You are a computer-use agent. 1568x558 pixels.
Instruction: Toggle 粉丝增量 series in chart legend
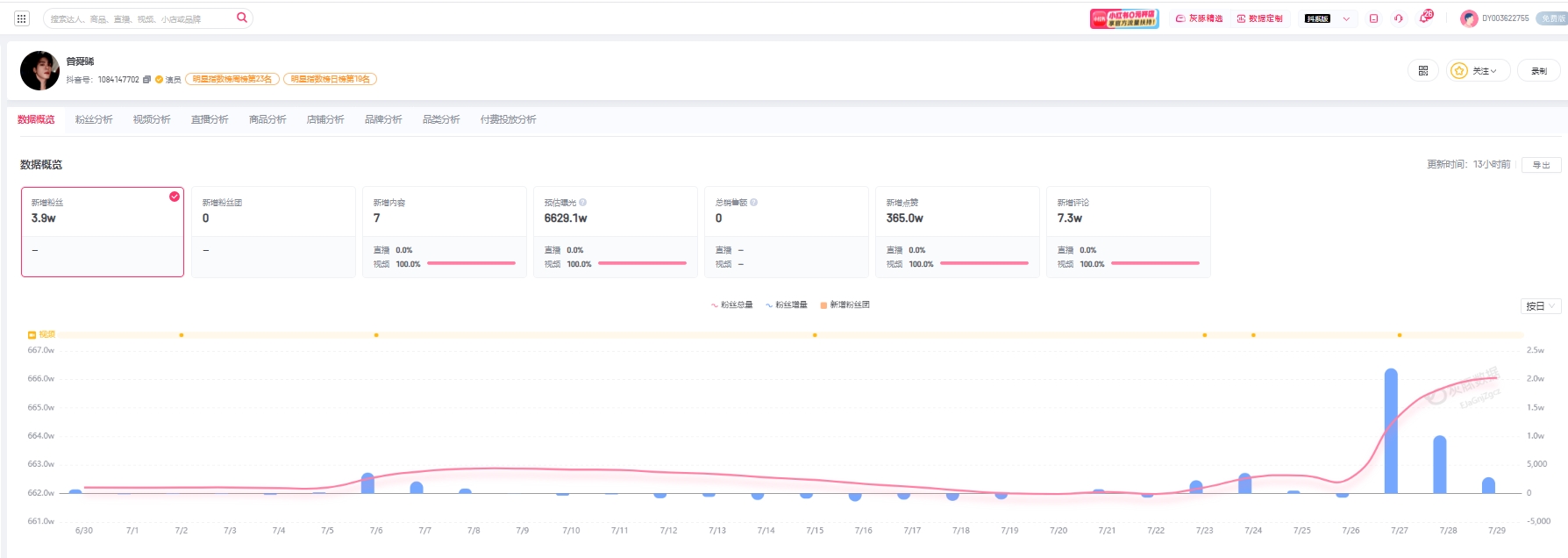[x=786, y=305]
